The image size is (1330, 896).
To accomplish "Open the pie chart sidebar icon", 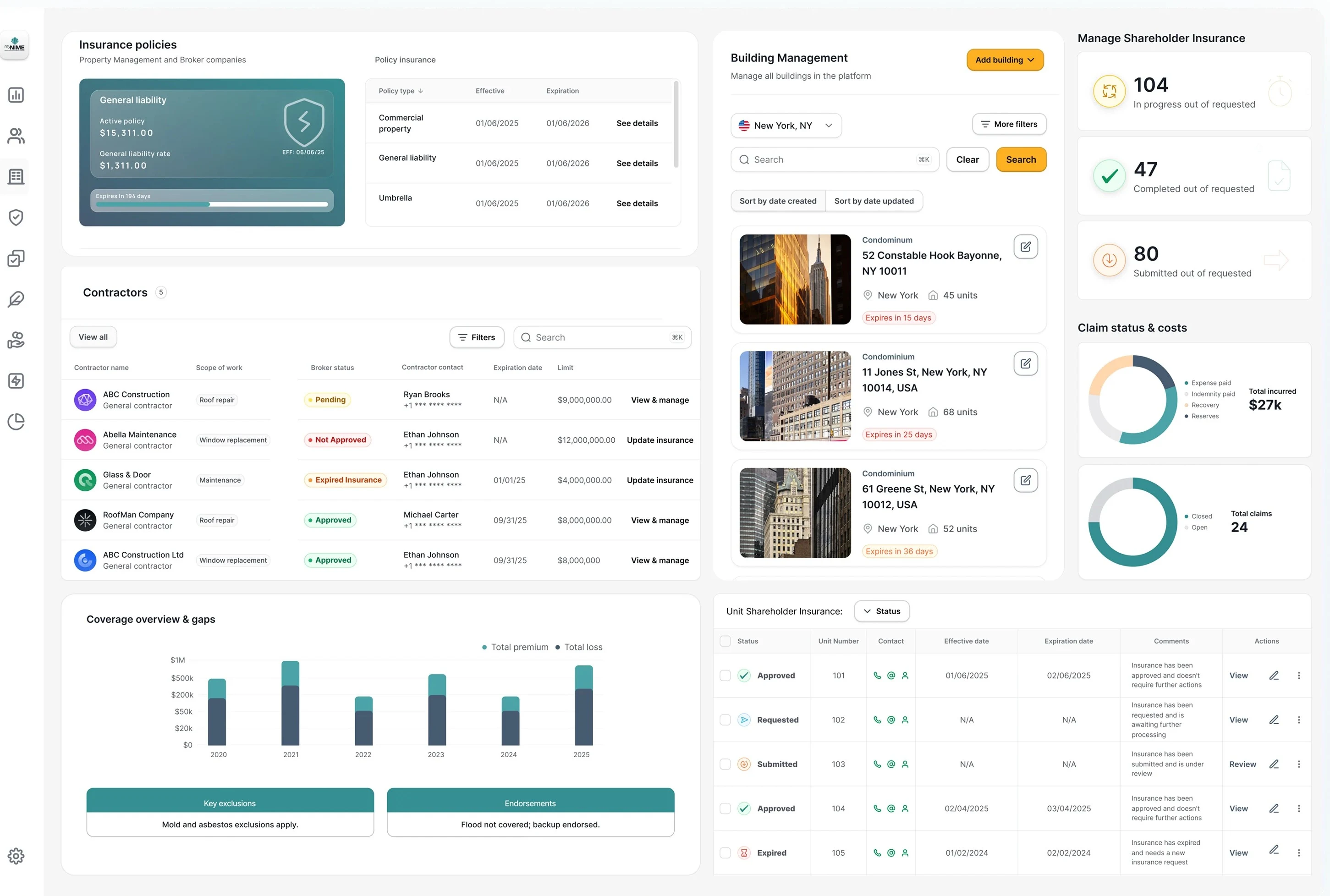I will tap(16, 422).
